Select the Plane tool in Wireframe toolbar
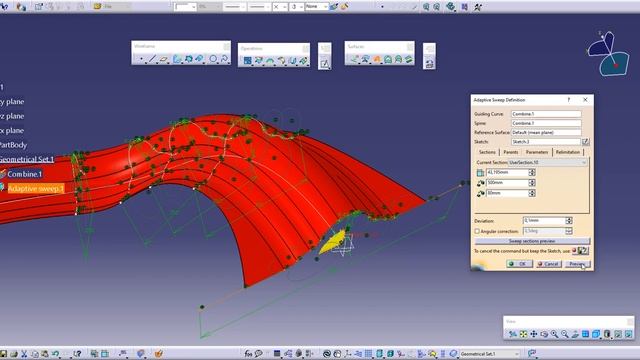Screen dimensions: 640x360 pyautogui.click(x=164, y=60)
